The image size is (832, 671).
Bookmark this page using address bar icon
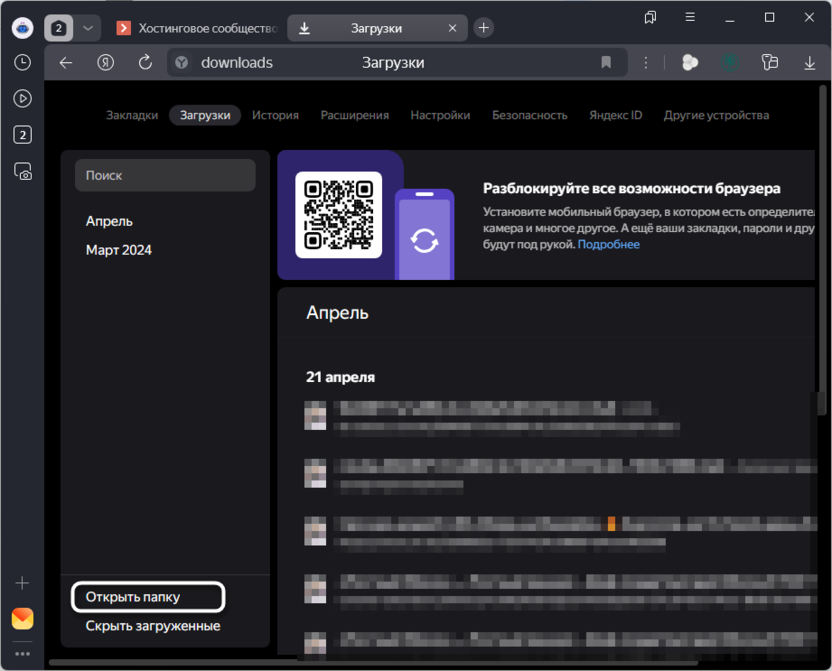(606, 62)
